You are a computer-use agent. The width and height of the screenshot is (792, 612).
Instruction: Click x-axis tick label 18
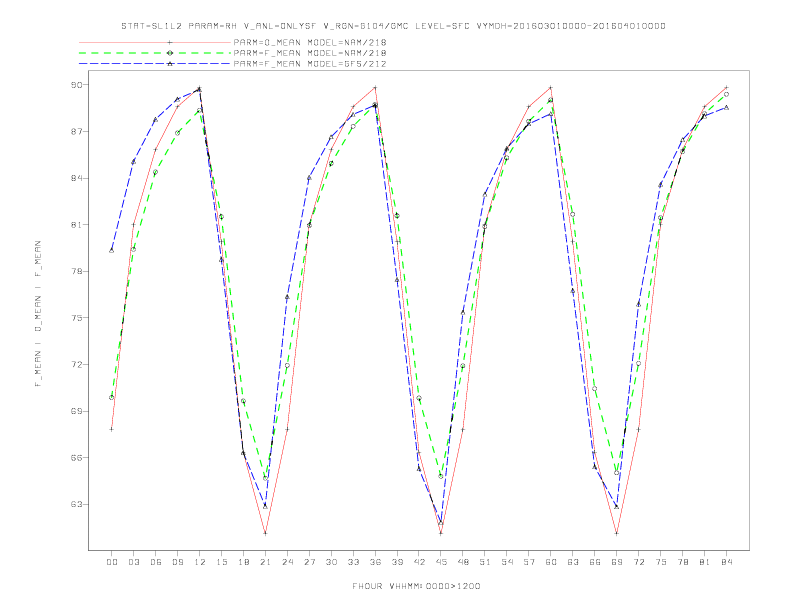(243, 562)
